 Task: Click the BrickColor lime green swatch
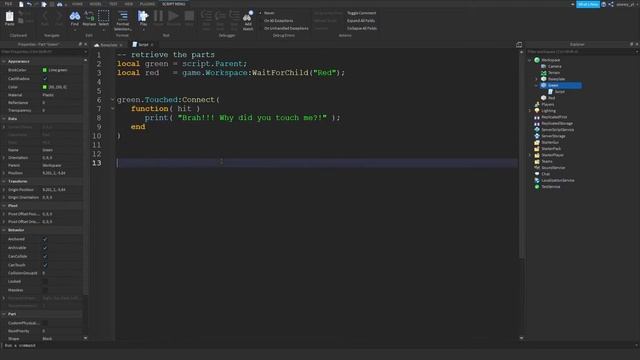44,70
